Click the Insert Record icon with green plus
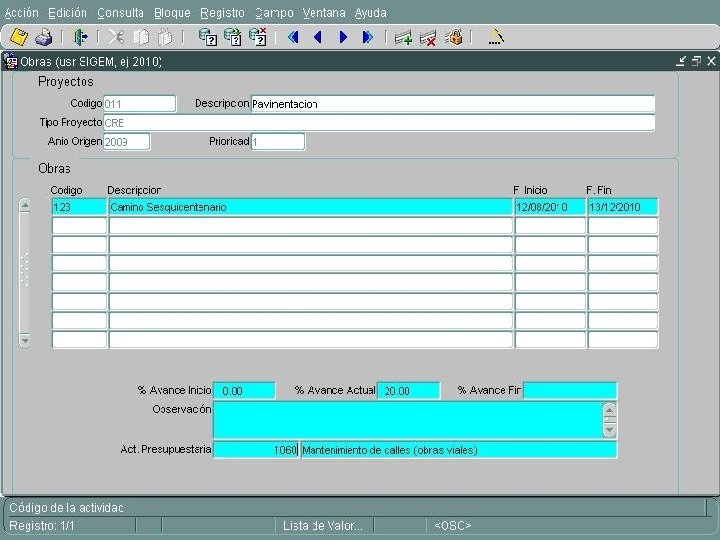The height and width of the screenshot is (540, 720). (x=403, y=38)
